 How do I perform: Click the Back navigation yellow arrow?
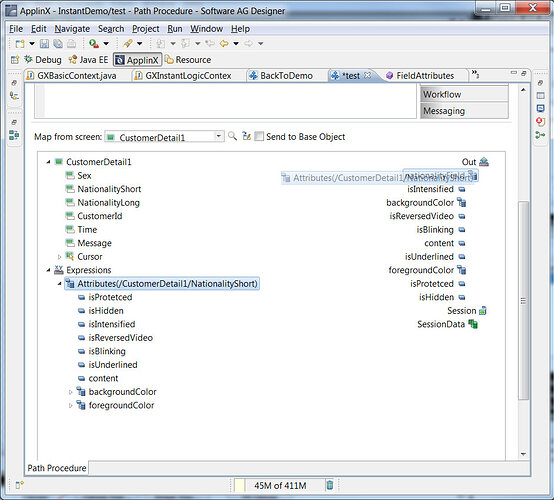tap(224, 43)
